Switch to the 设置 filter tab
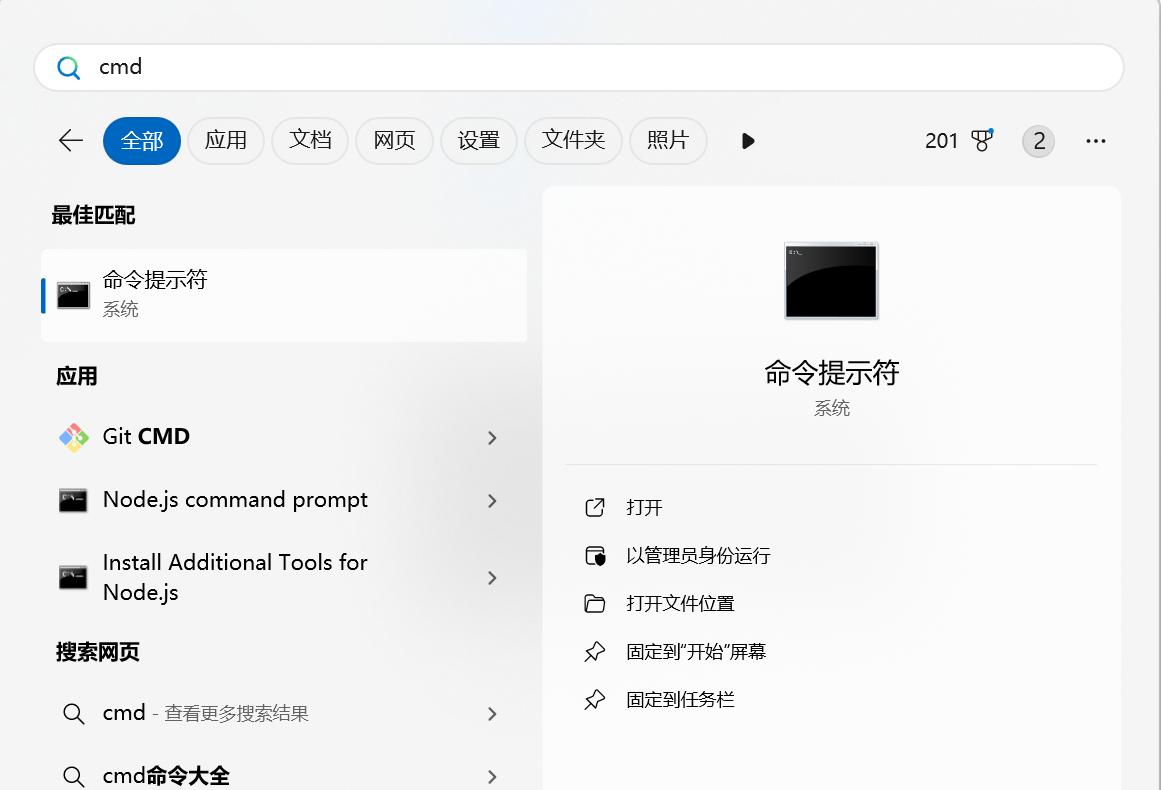 (478, 141)
